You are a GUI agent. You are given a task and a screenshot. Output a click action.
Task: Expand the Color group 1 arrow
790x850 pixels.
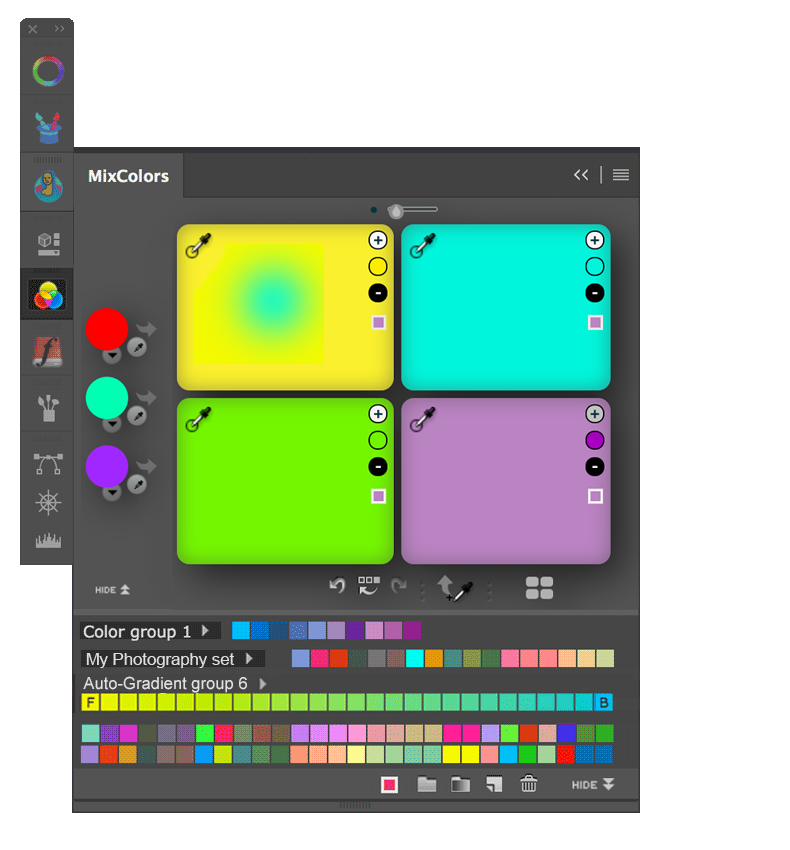[205, 631]
